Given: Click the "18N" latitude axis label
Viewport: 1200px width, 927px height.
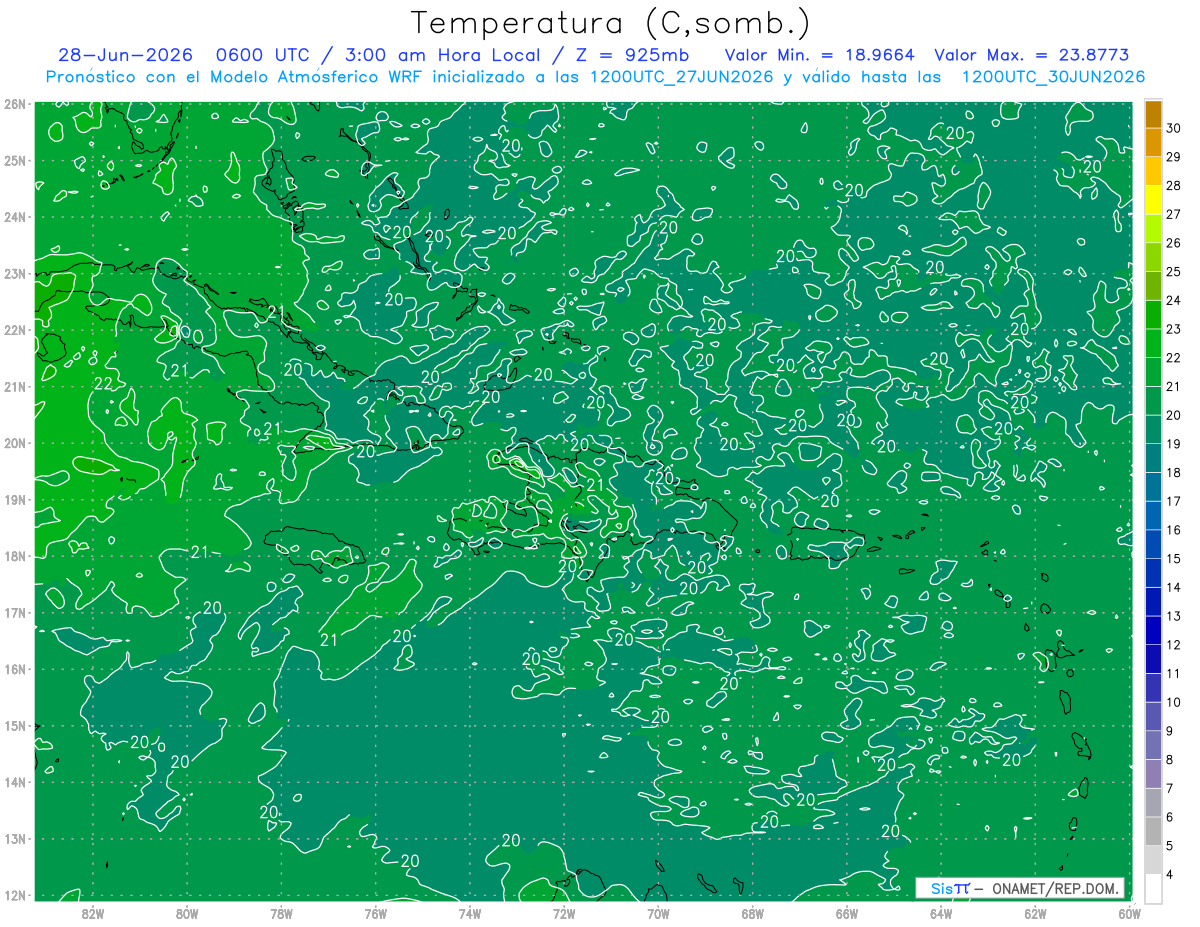Looking at the screenshot, I should [x=15, y=556].
